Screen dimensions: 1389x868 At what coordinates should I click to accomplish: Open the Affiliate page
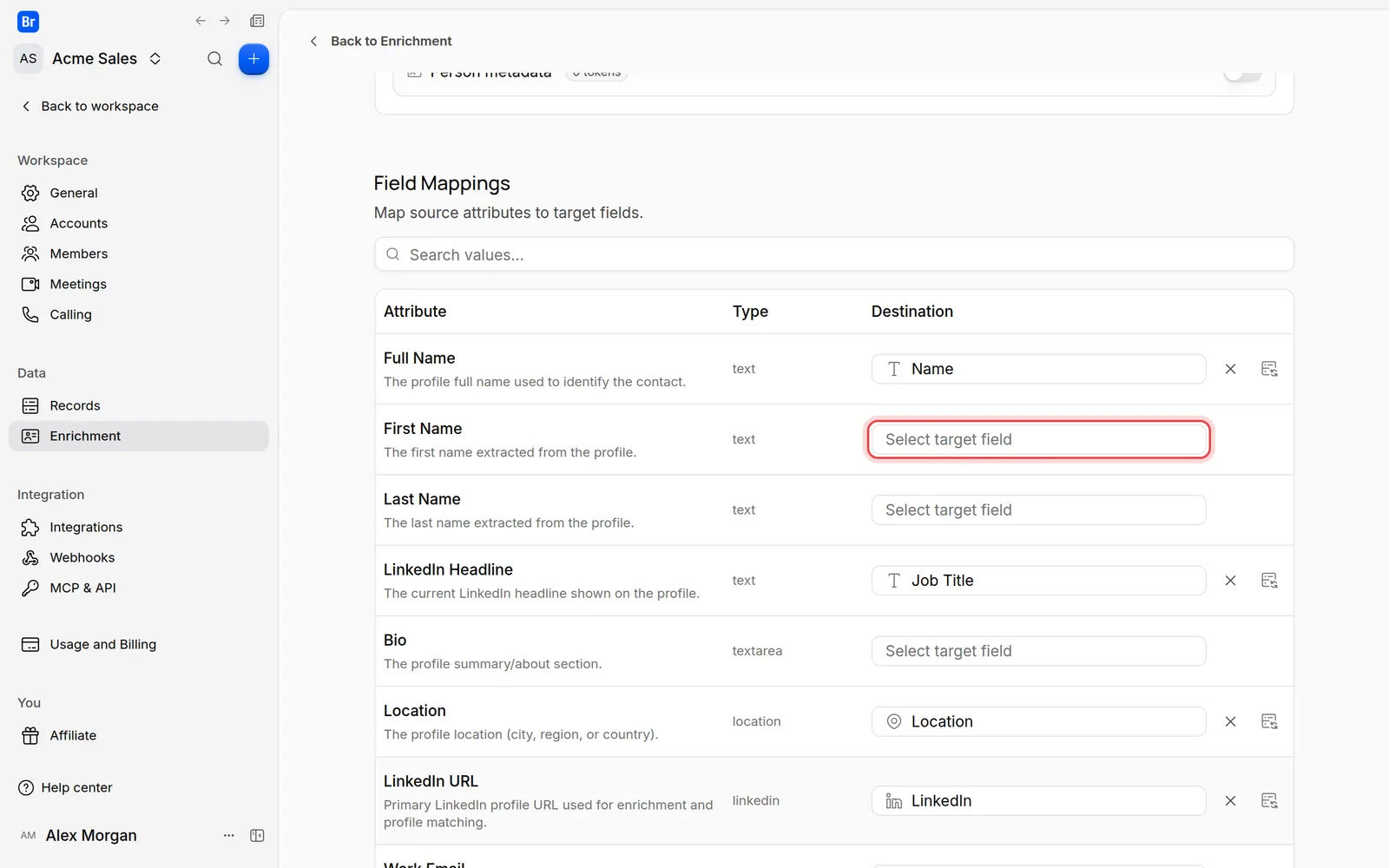(x=139, y=735)
